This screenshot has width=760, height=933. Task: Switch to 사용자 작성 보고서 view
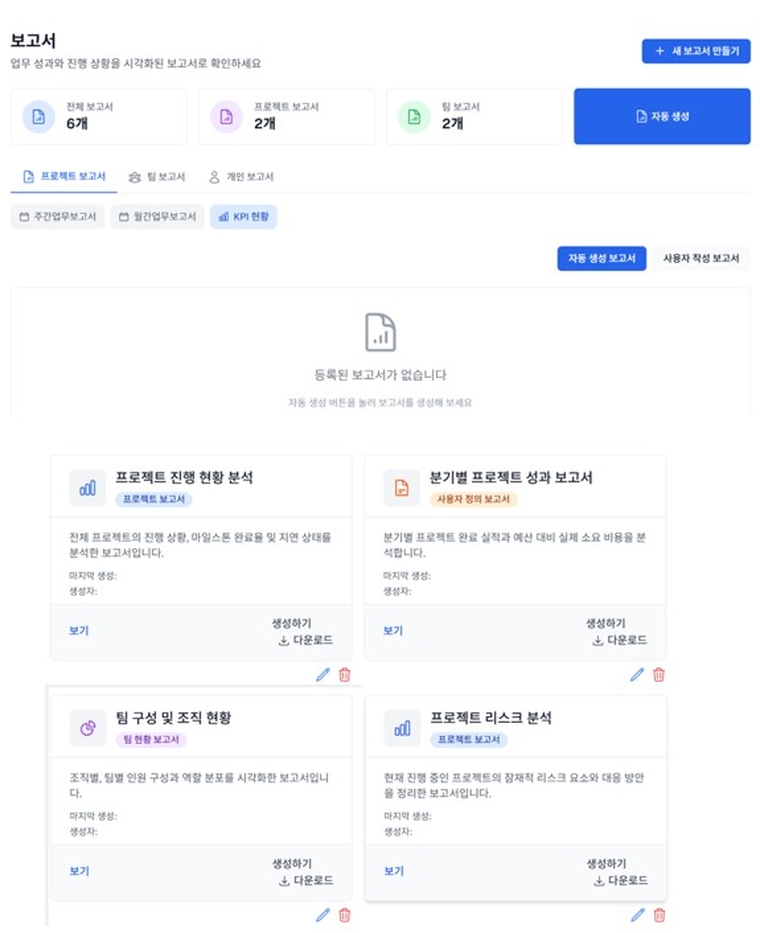700,258
